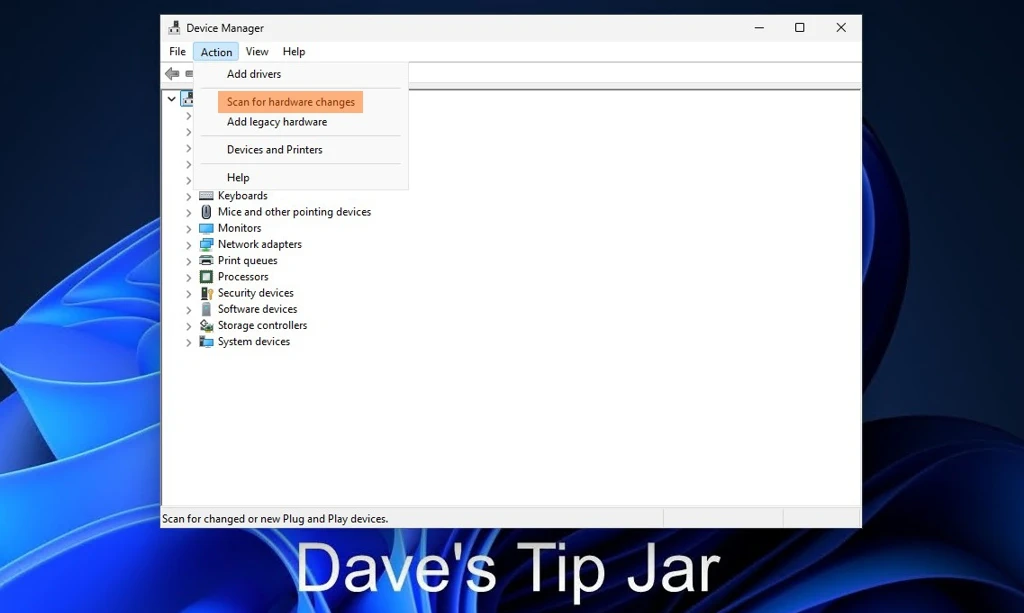Open the File menu
1024x613 pixels.
[x=177, y=52]
